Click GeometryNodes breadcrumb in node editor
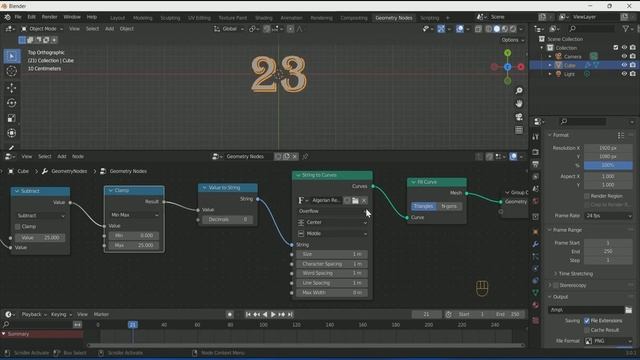Screen dimensions: 640x360 coord(69,171)
